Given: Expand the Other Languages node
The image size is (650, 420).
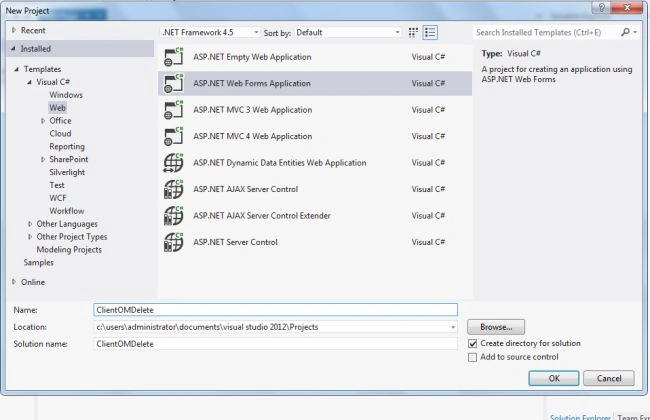Looking at the screenshot, I should click(x=30, y=224).
